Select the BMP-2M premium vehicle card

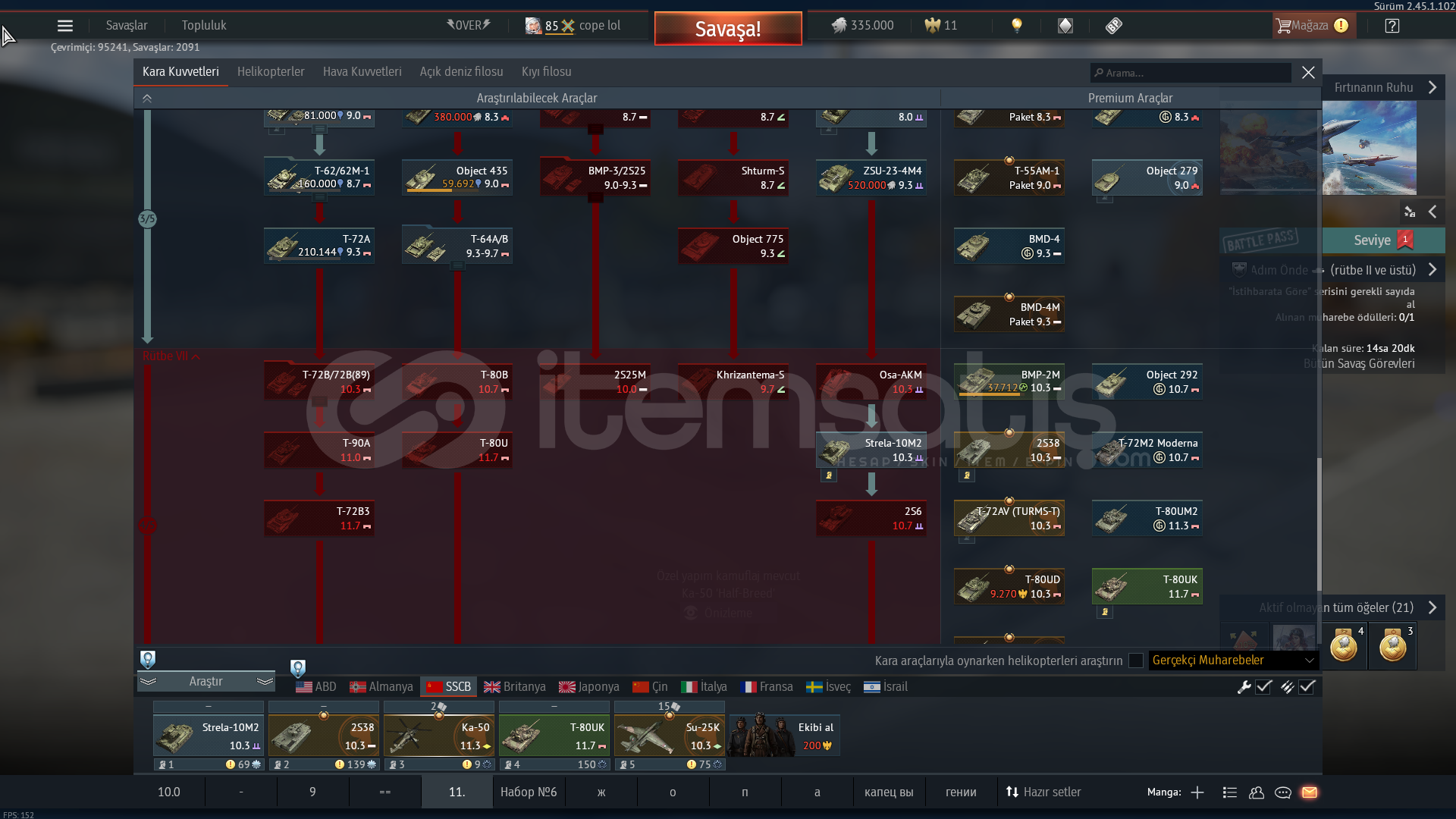pos(1009,382)
